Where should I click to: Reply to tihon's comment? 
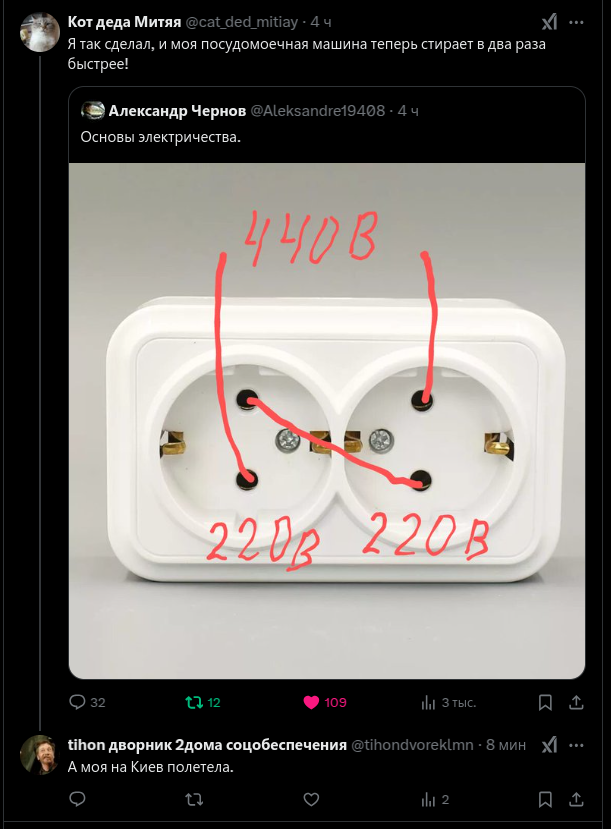pyautogui.click(x=77, y=799)
